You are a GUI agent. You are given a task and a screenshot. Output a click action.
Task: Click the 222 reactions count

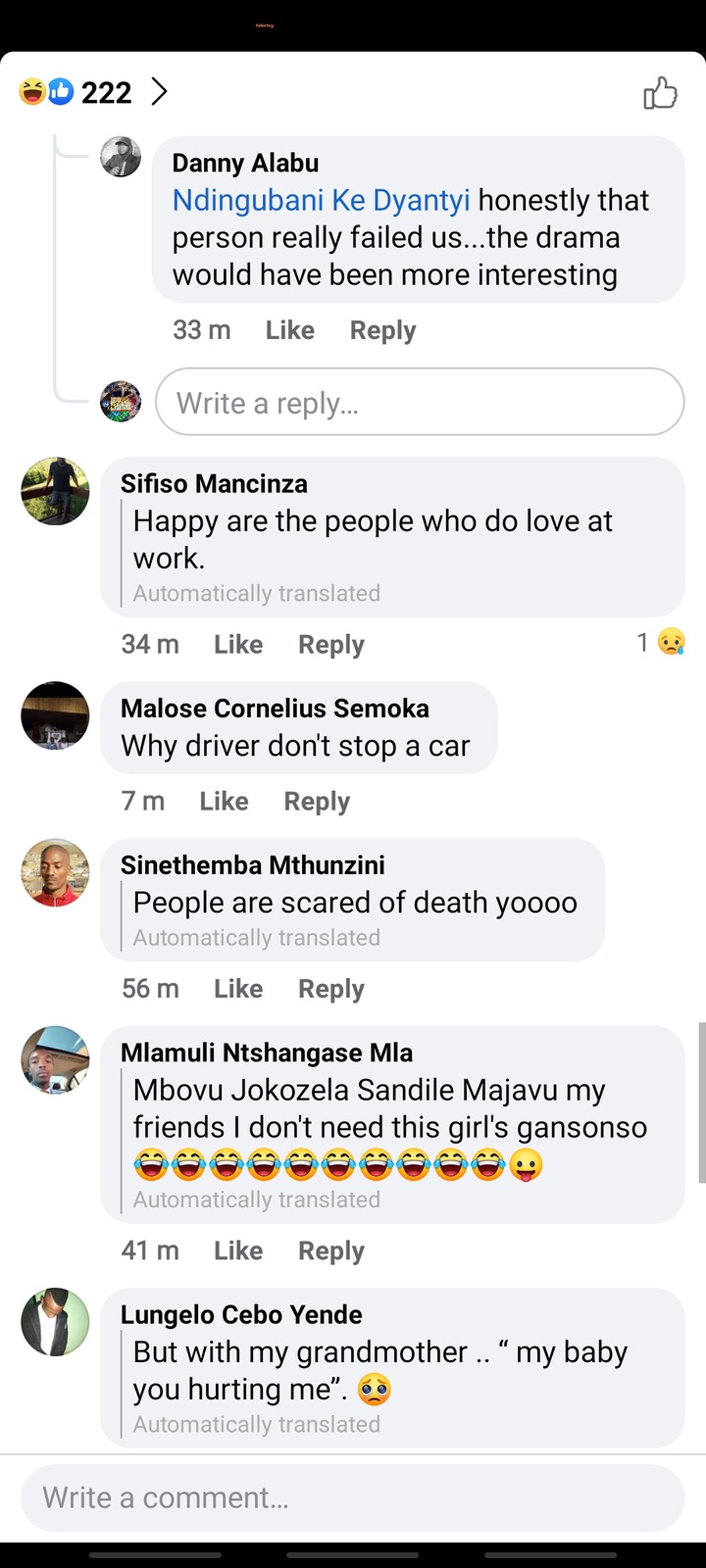click(x=106, y=92)
